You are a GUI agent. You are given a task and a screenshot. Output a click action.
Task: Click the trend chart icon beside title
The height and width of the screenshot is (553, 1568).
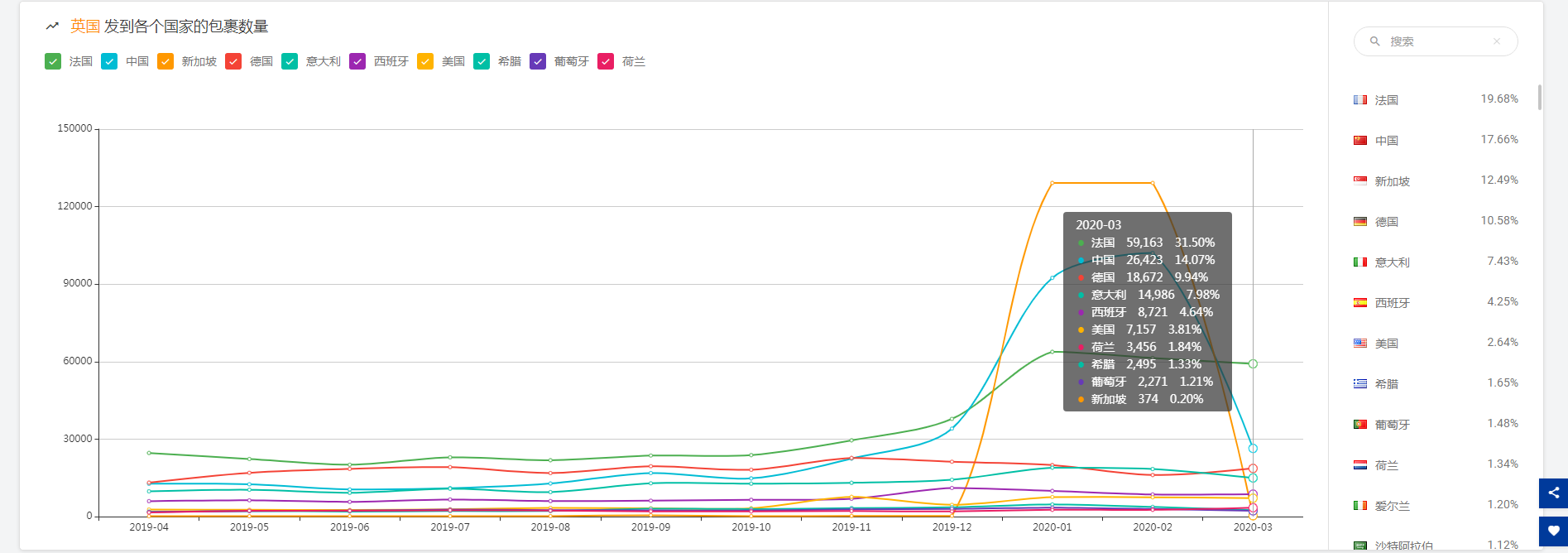coord(52,26)
